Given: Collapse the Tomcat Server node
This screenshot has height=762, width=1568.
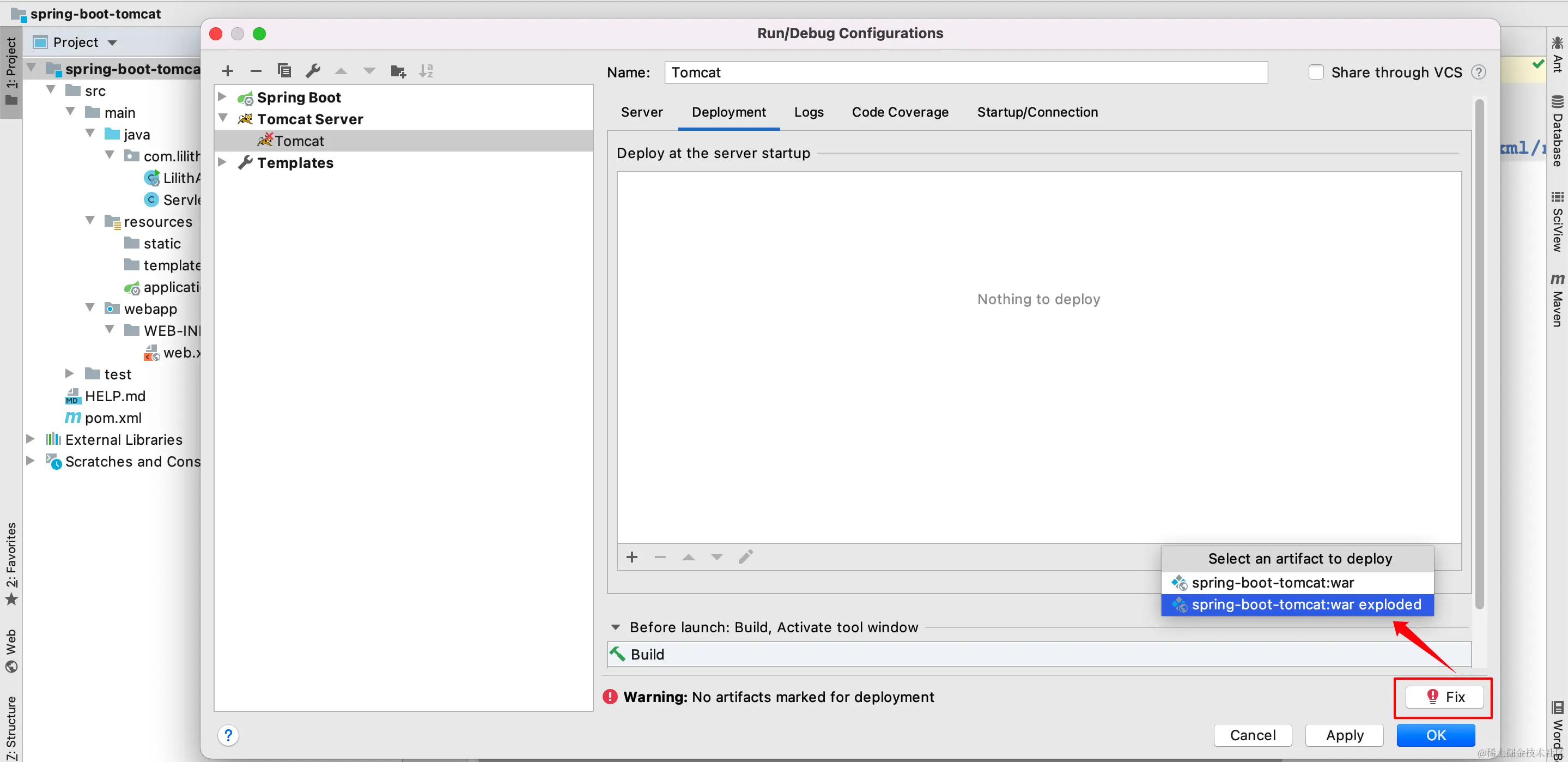Looking at the screenshot, I should 223,119.
